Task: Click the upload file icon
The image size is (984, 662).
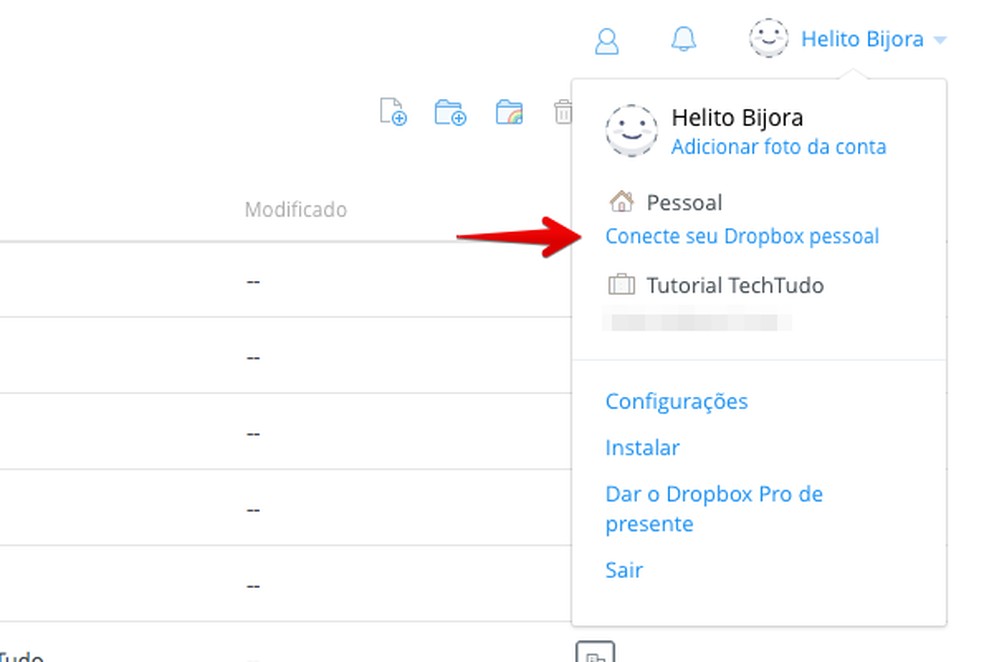Action: pyautogui.click(x=393, y=112)
